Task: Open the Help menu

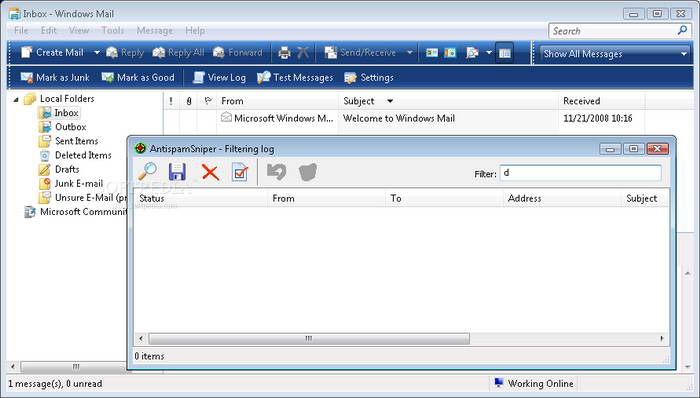Action: 195,30
